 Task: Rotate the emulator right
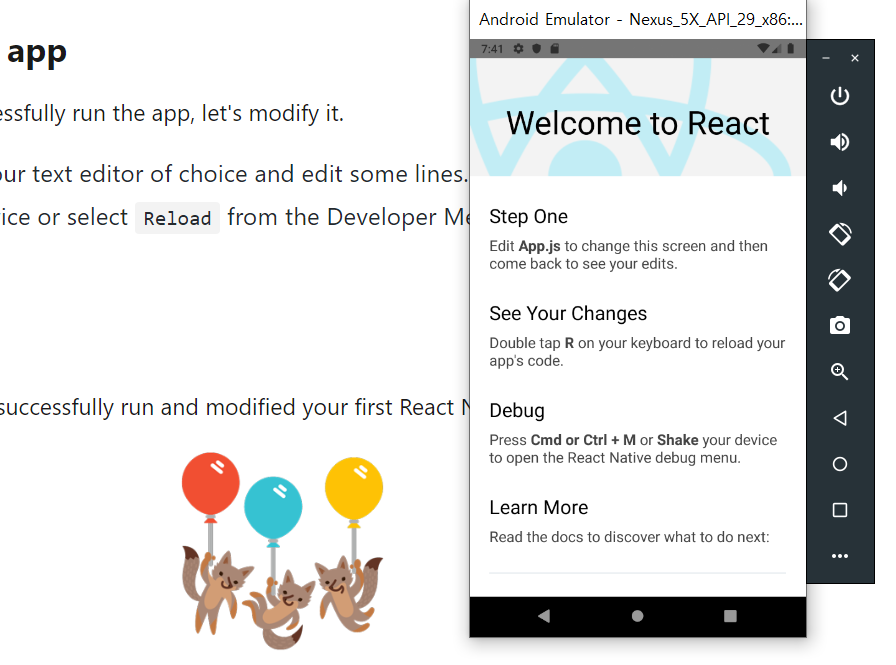click(x=839, y=280)
